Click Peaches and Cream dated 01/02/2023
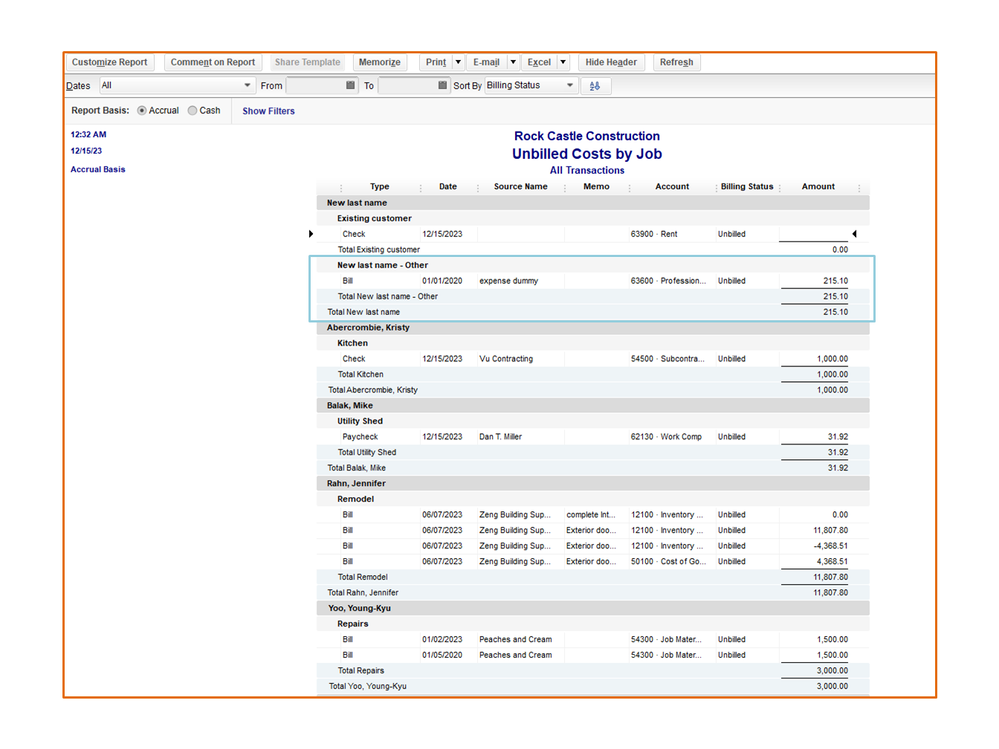Viewport: 999px width, 749px height. point(515,639)
